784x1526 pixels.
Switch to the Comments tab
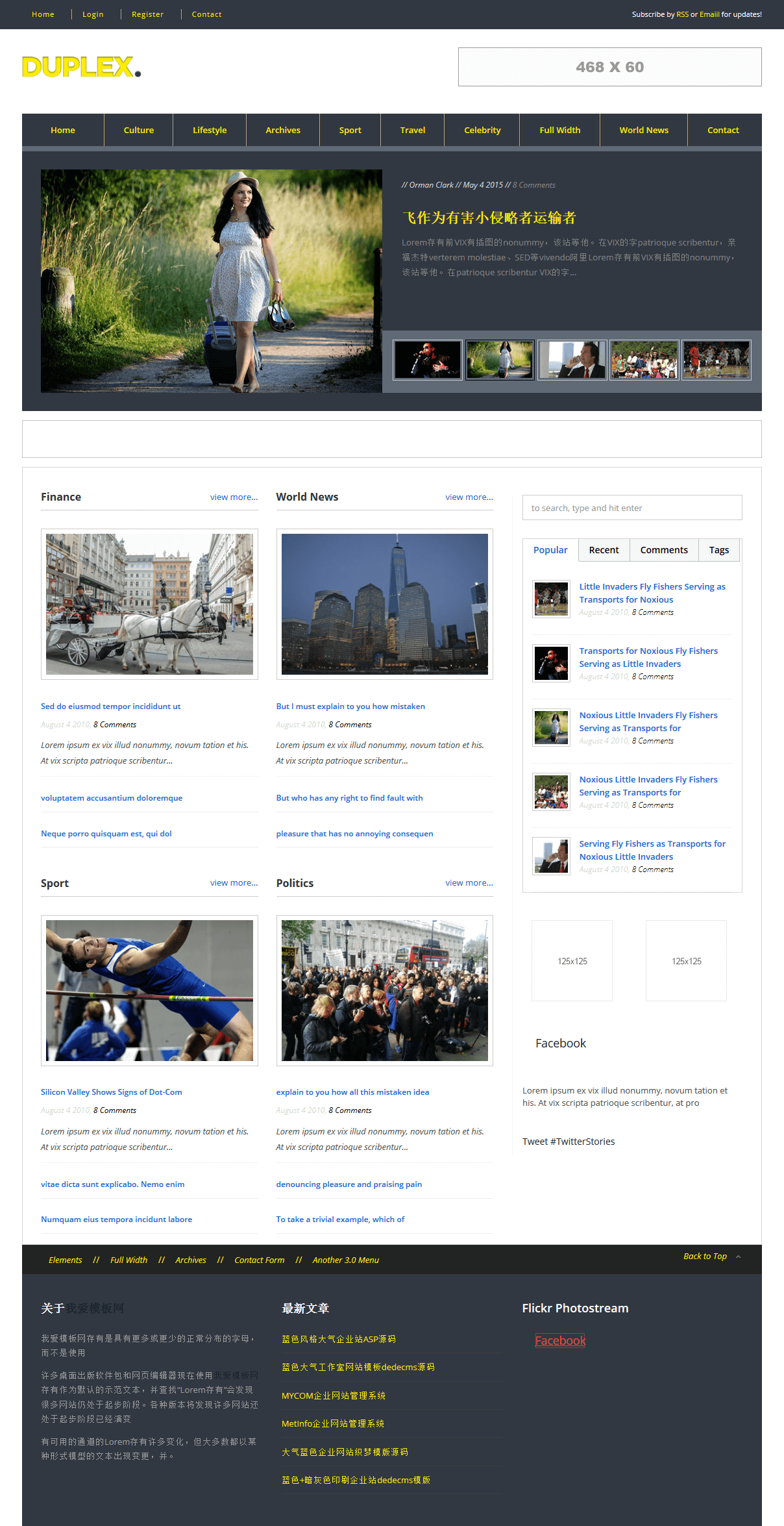tap(663, 550)
